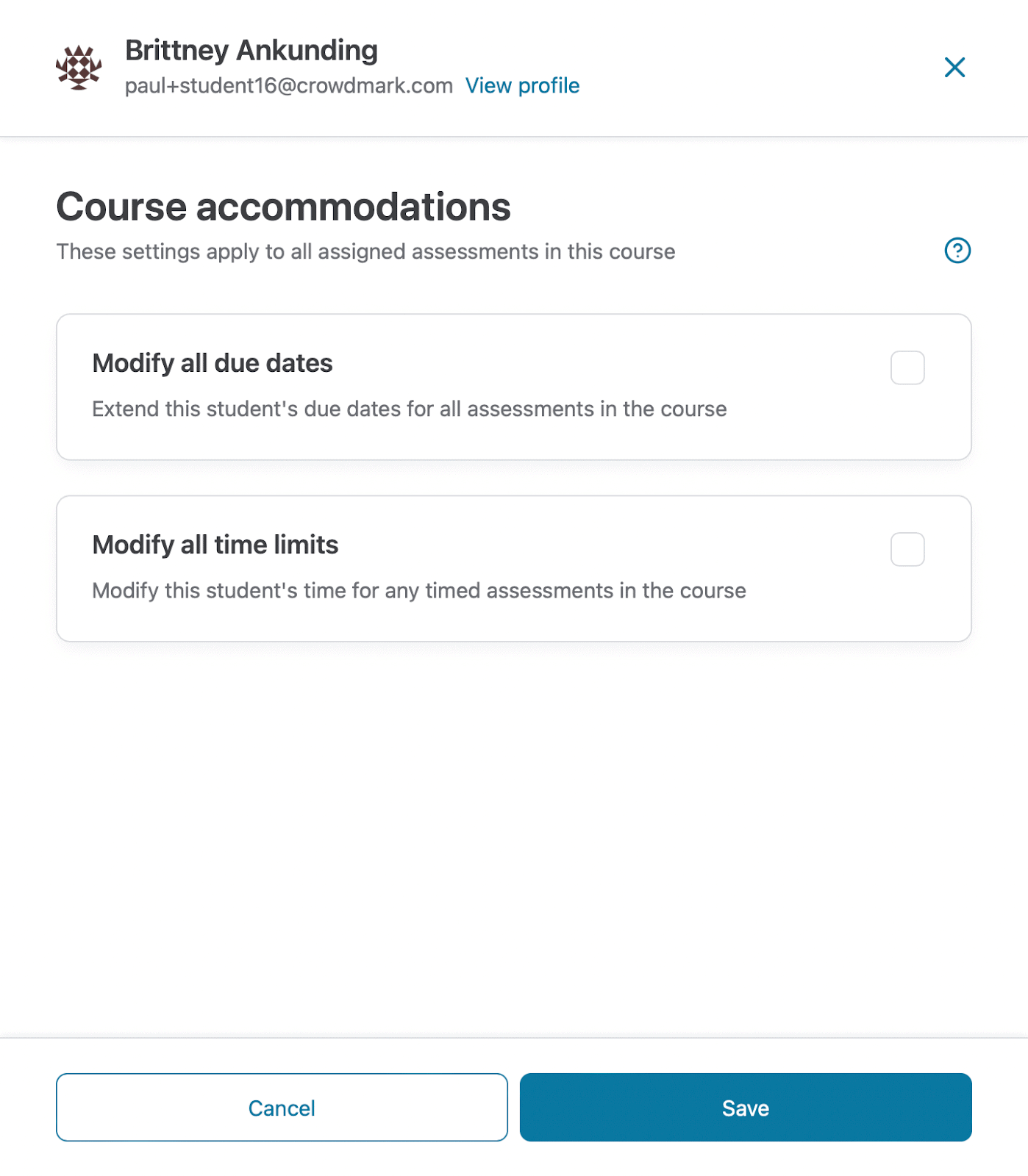This screenshot has width=1028, height=1176.
Task: Save the course accommodations
Action: click(745, 1108)
